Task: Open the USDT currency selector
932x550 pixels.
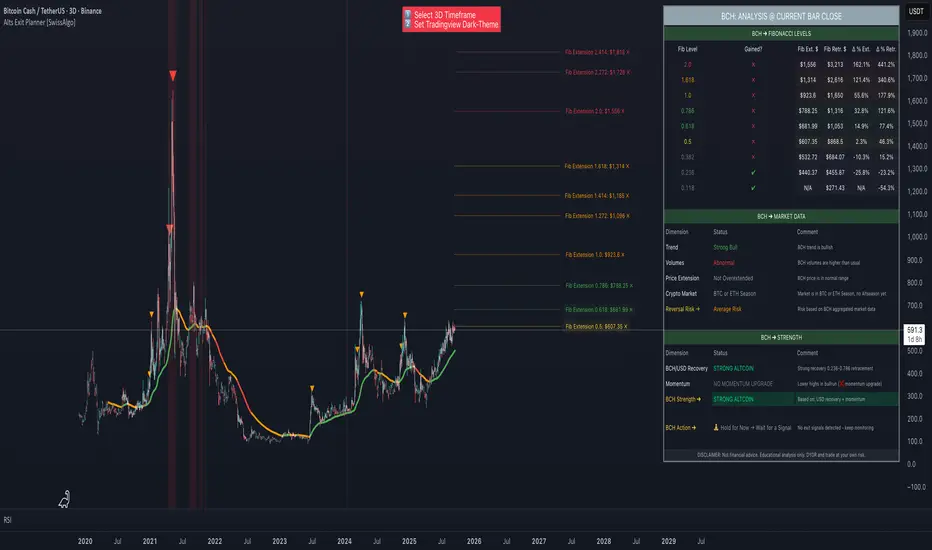Action: pyautogui.click(x=916, y=11)
